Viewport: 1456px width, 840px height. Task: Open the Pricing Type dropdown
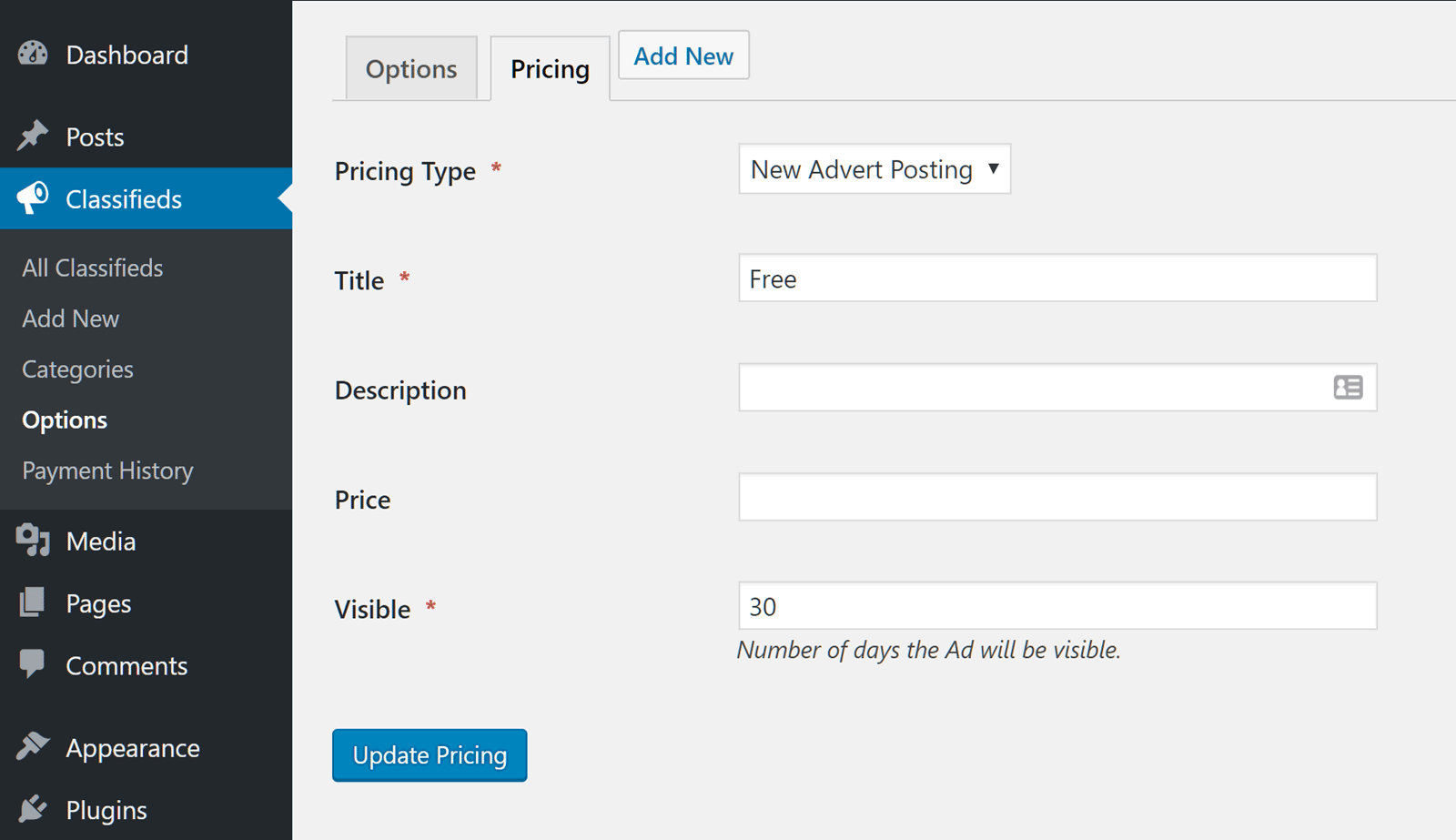click(874, 169)
